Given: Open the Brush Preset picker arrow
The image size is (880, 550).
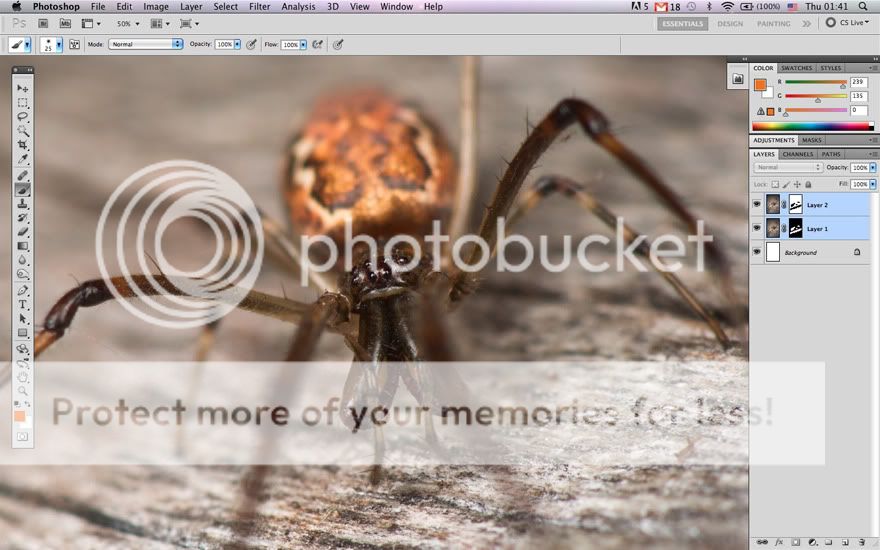Looking at the screenshot, I should [x=59, y=44].
